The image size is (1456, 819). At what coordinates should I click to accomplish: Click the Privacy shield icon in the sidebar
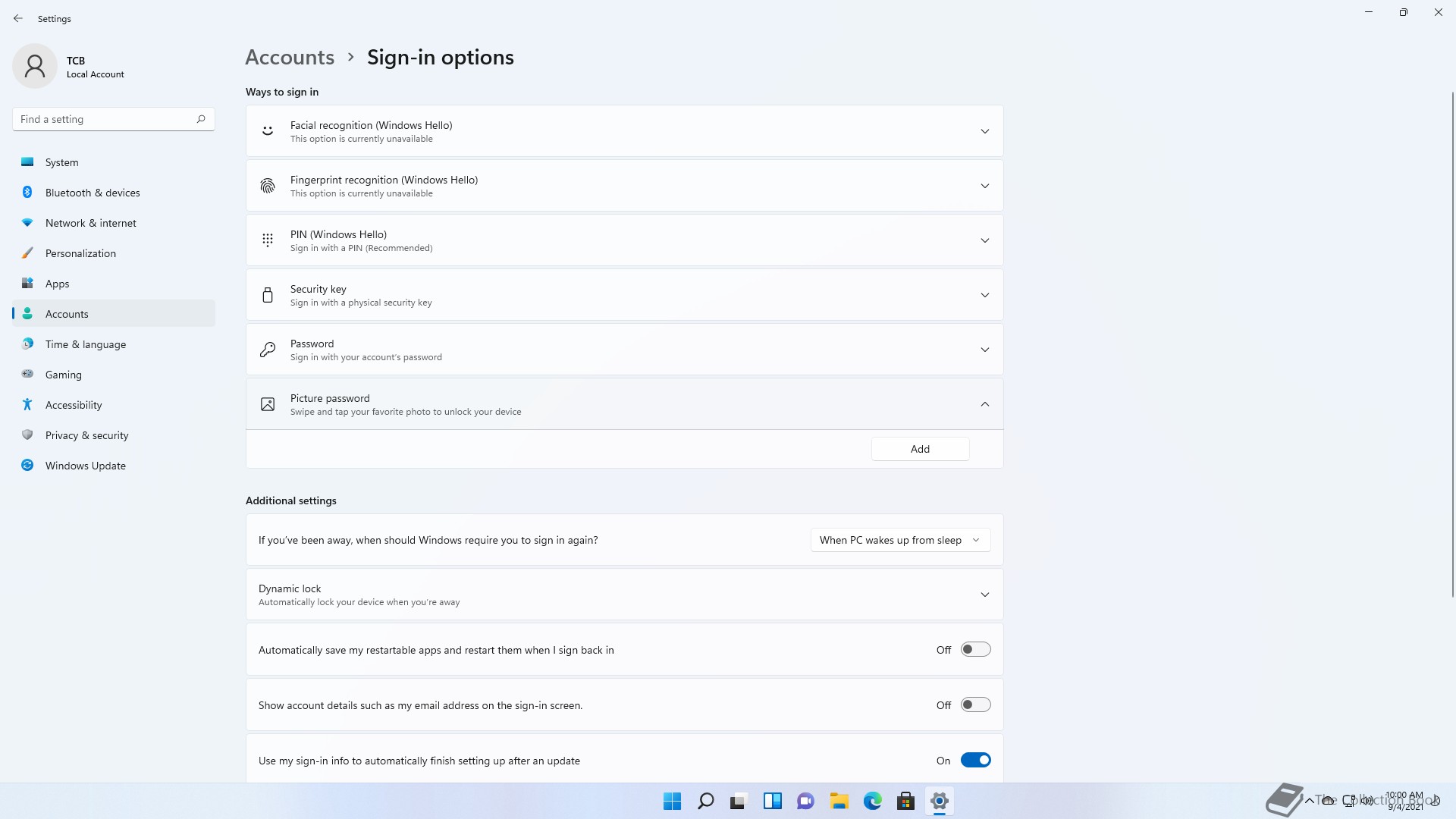(x=27, y=435)
